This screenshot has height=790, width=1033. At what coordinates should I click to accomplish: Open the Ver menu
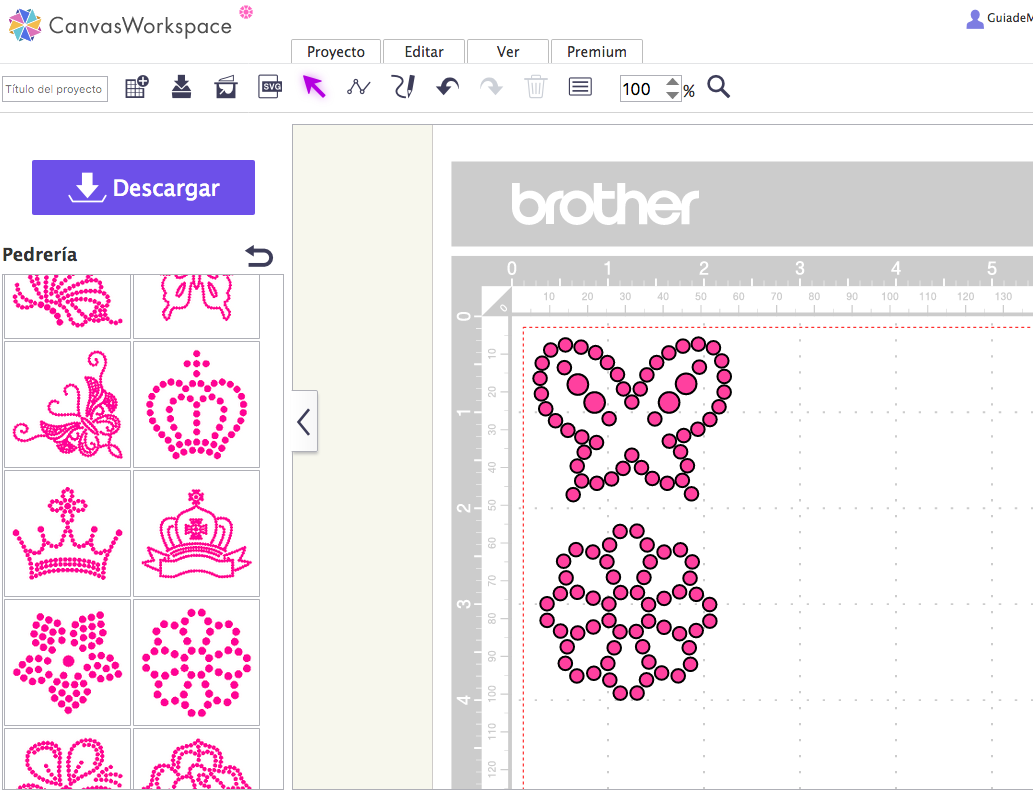coord(508,51)
